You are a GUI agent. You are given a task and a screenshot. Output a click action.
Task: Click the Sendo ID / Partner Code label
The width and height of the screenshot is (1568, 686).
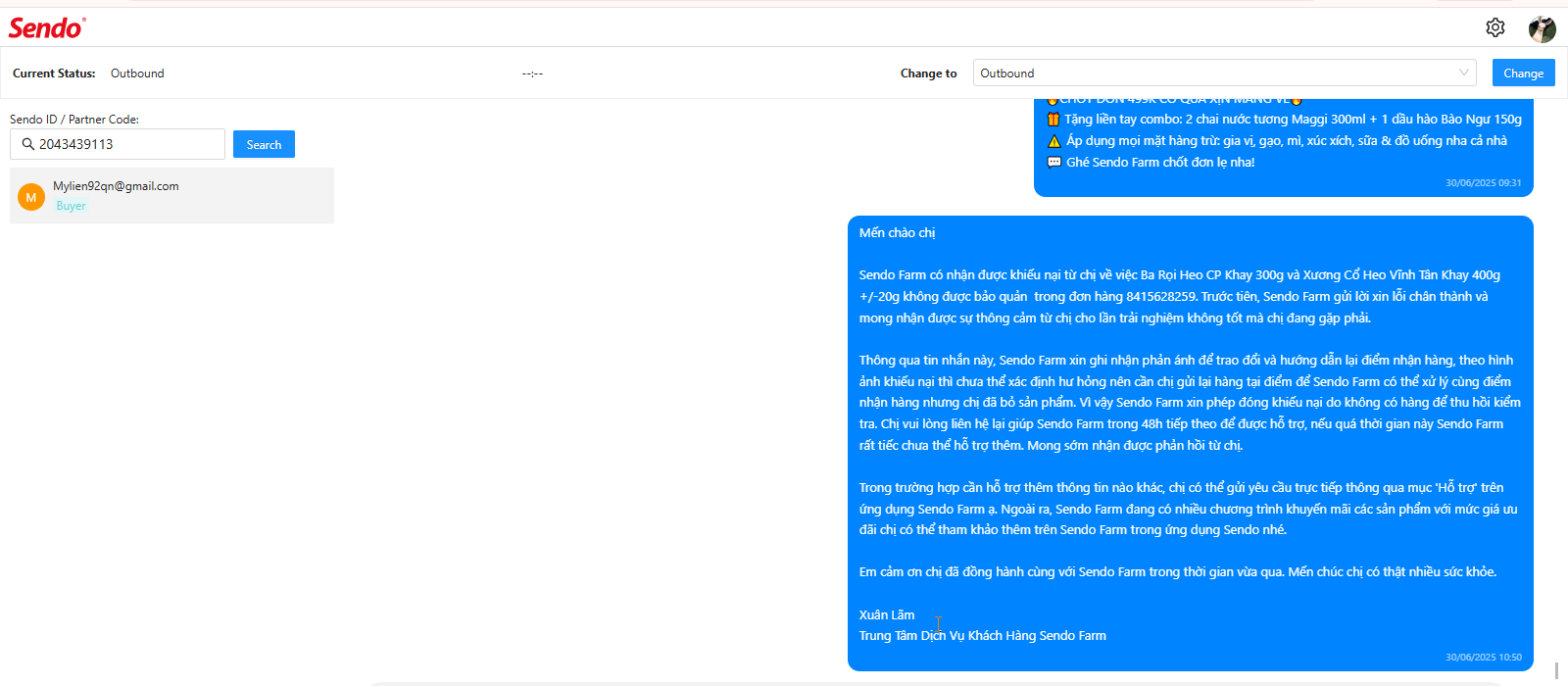point(74,120)
